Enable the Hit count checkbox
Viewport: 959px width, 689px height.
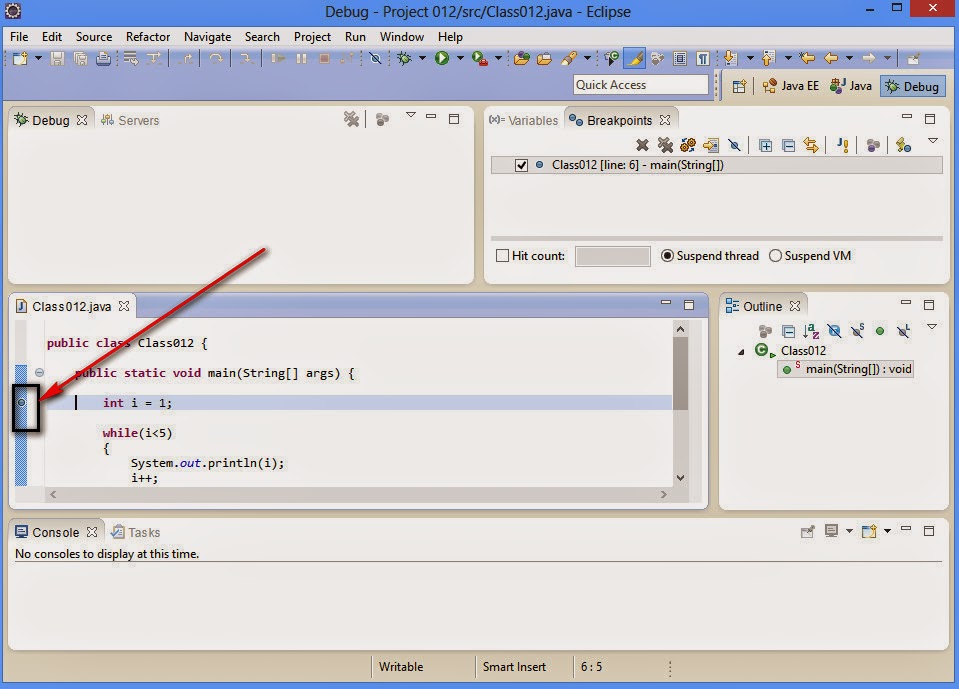(x=502, y=255)
